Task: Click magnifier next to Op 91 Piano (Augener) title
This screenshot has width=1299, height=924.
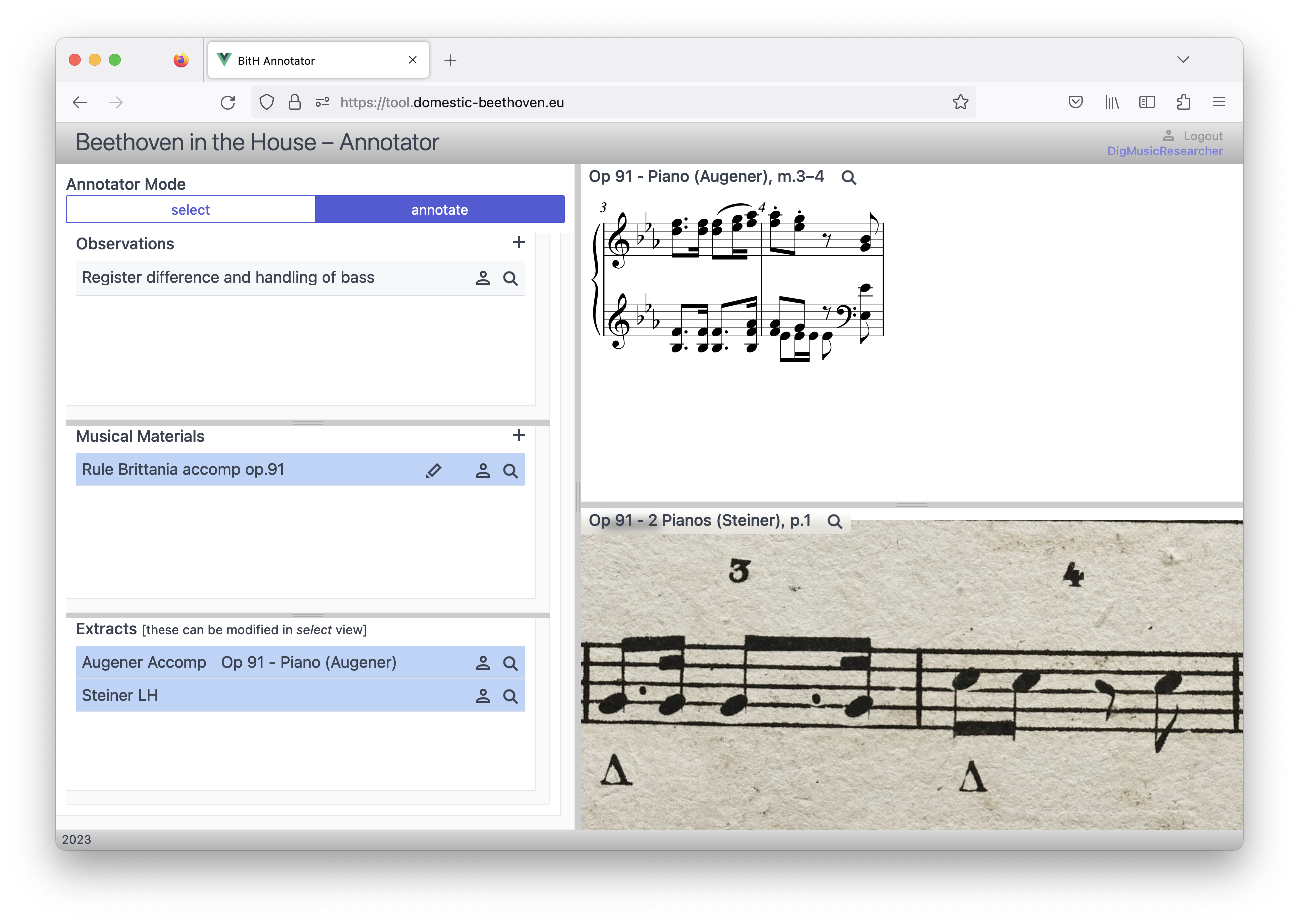Action: pos(848,177)
